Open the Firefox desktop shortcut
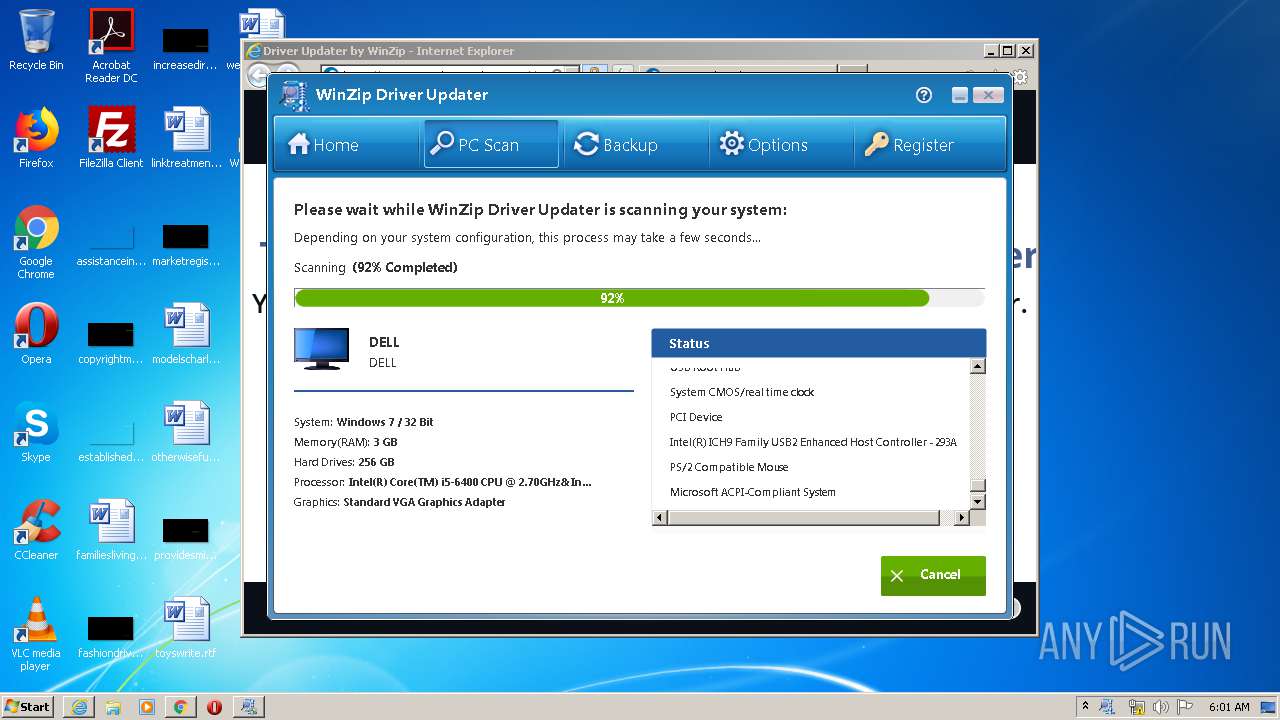 tap(36, 138)
